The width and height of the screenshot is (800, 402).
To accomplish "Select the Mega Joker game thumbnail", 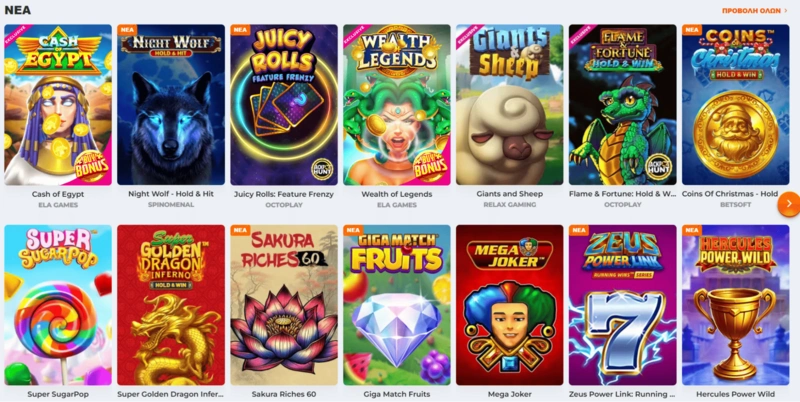I will [510, 305].
